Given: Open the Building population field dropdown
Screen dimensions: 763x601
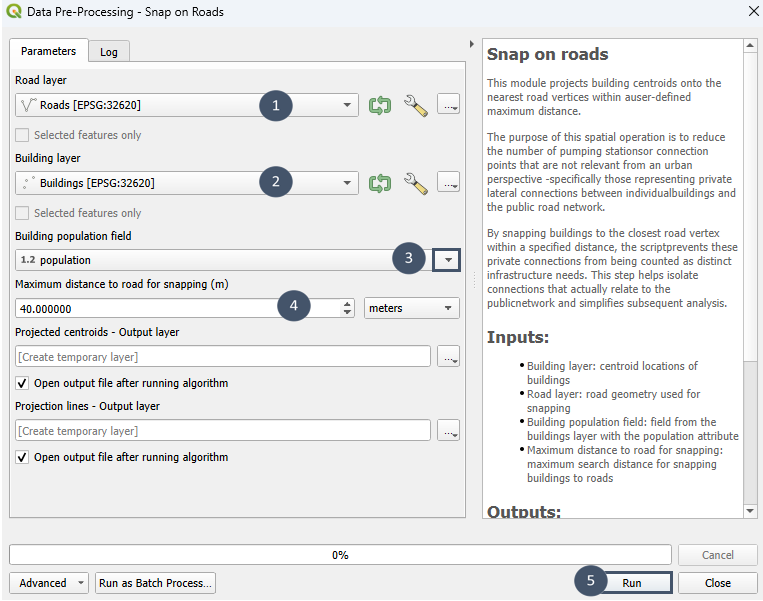Looking at the screenshot, I should click(448, 260).
